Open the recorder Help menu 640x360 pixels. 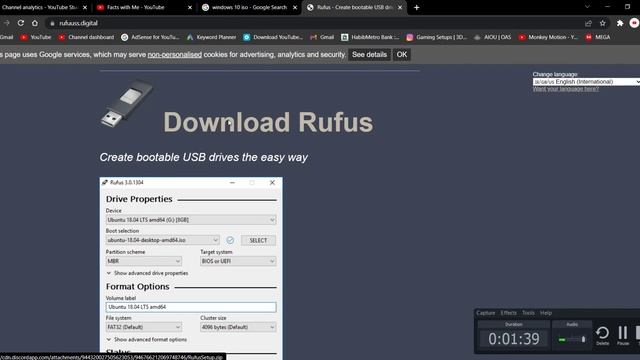coord(546,313)
